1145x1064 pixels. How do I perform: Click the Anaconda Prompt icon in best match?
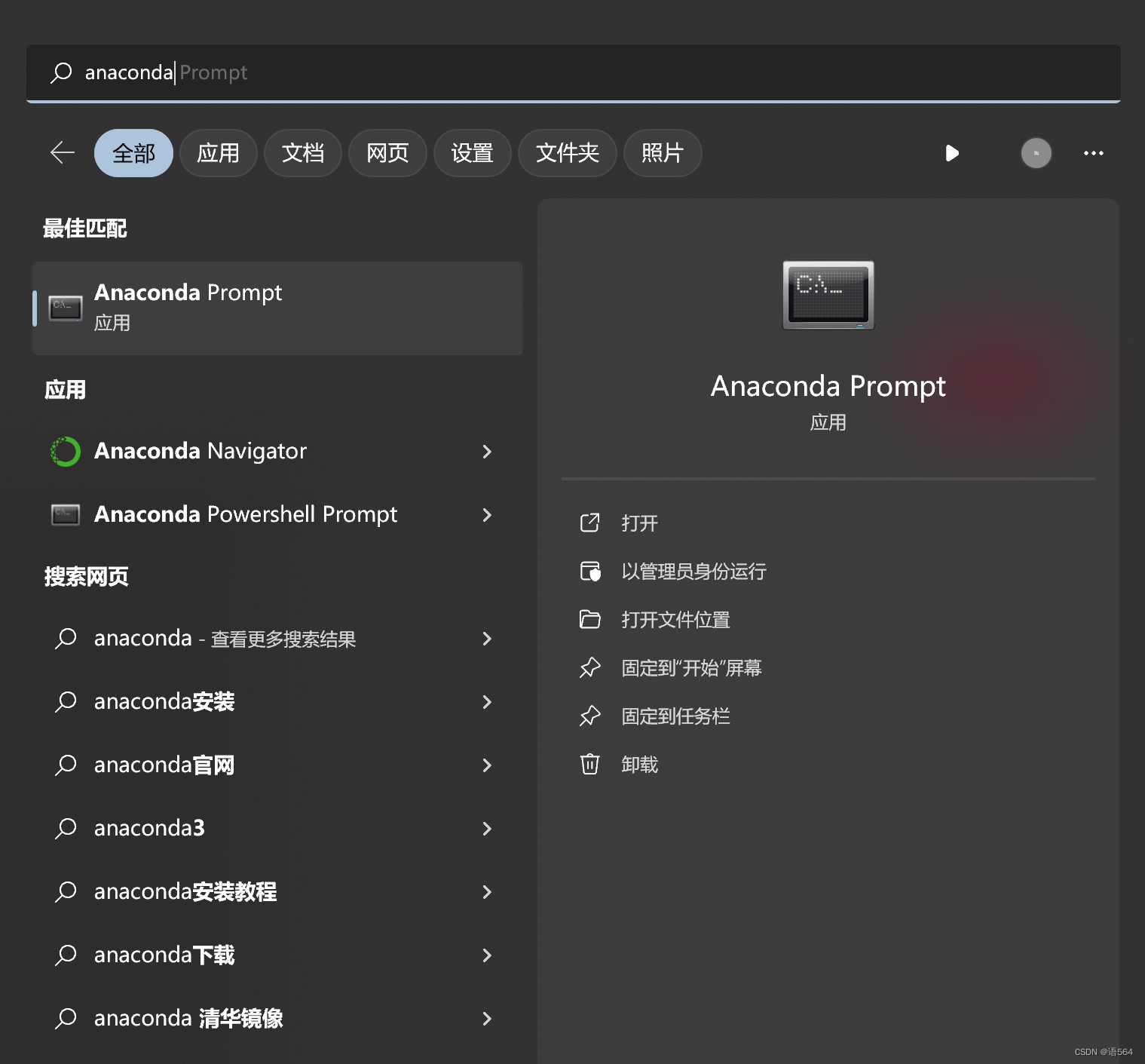(x=66, y=308)
